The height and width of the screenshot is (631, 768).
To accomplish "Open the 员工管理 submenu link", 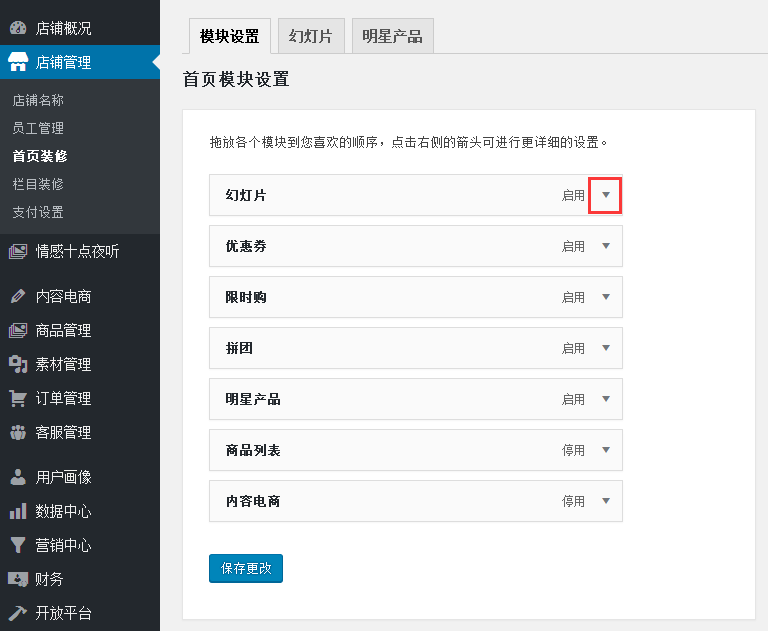I will pyautogui.click(x=38, y=128).
